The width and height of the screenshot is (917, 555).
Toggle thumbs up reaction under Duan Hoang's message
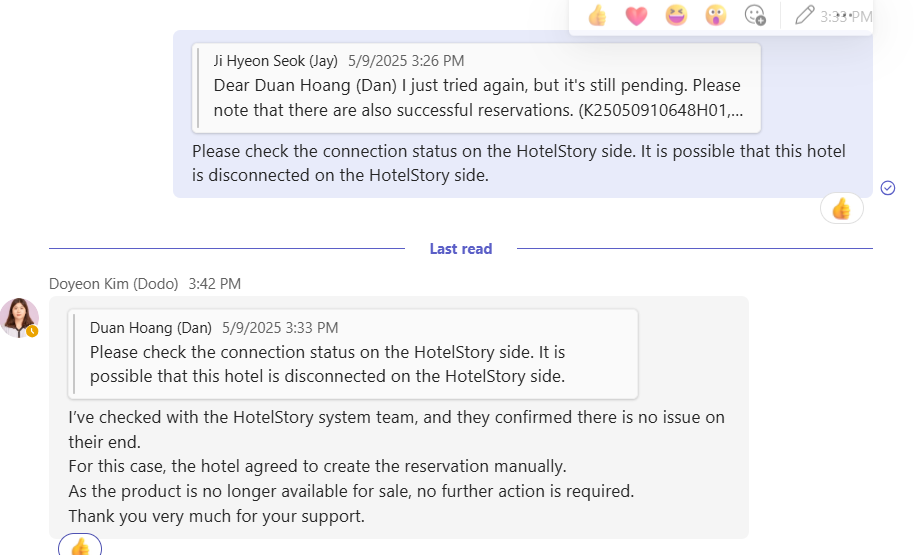tap(841, 208)
